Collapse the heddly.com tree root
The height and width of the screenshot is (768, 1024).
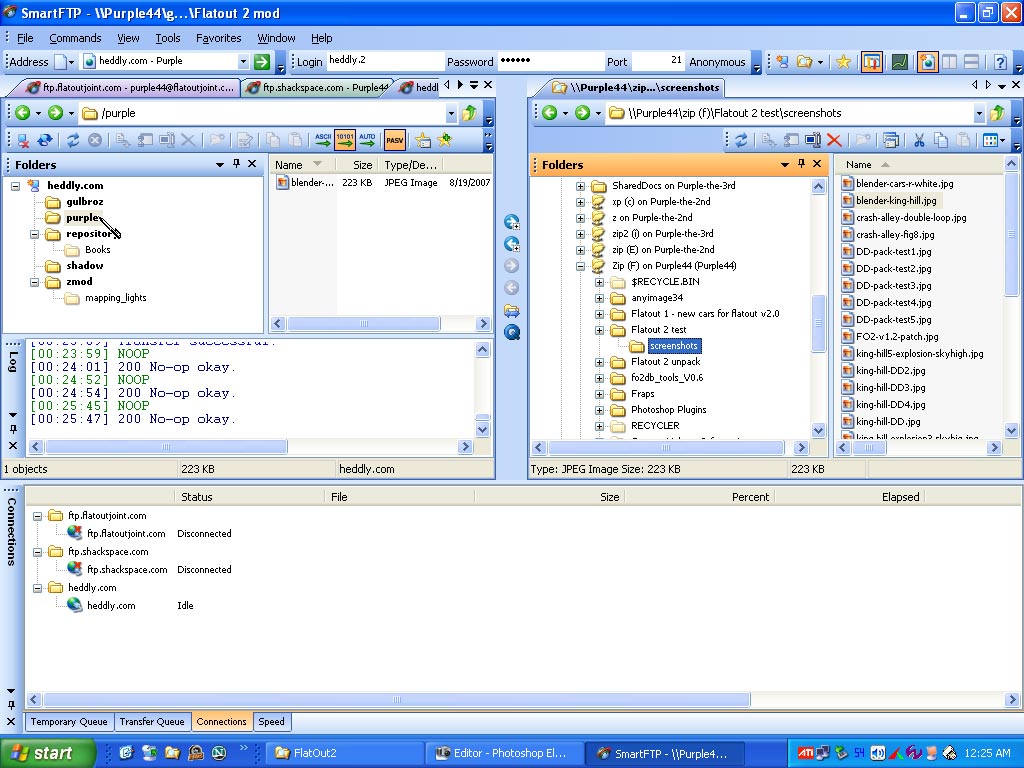[15, 186]
